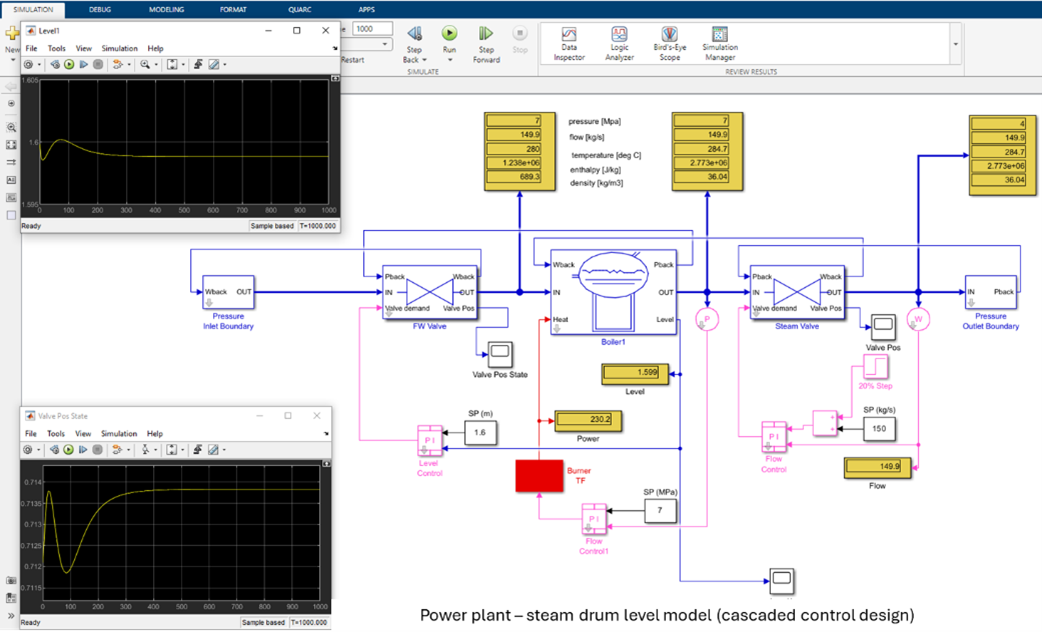Screen dimensions: 1042x637
Task: Open the DEBUG ribbon tab
Action: tap(100, 8)
